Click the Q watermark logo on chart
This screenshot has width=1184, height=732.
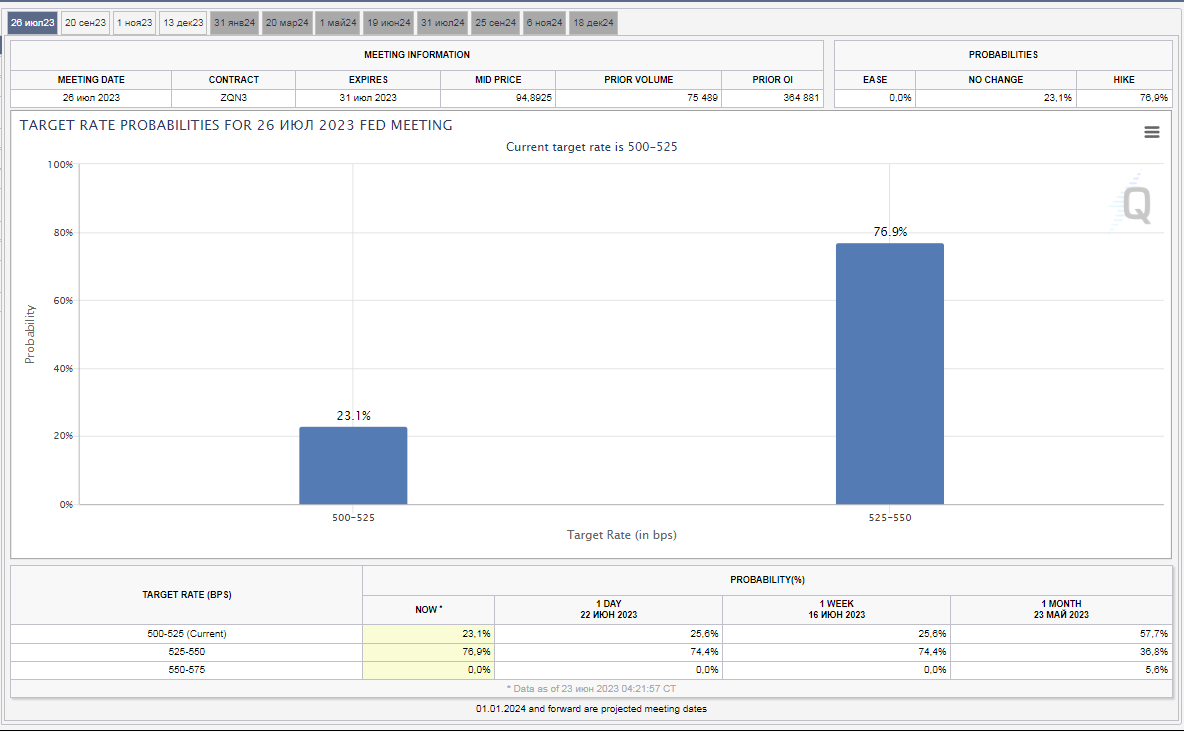click(x=1135, y=205)
